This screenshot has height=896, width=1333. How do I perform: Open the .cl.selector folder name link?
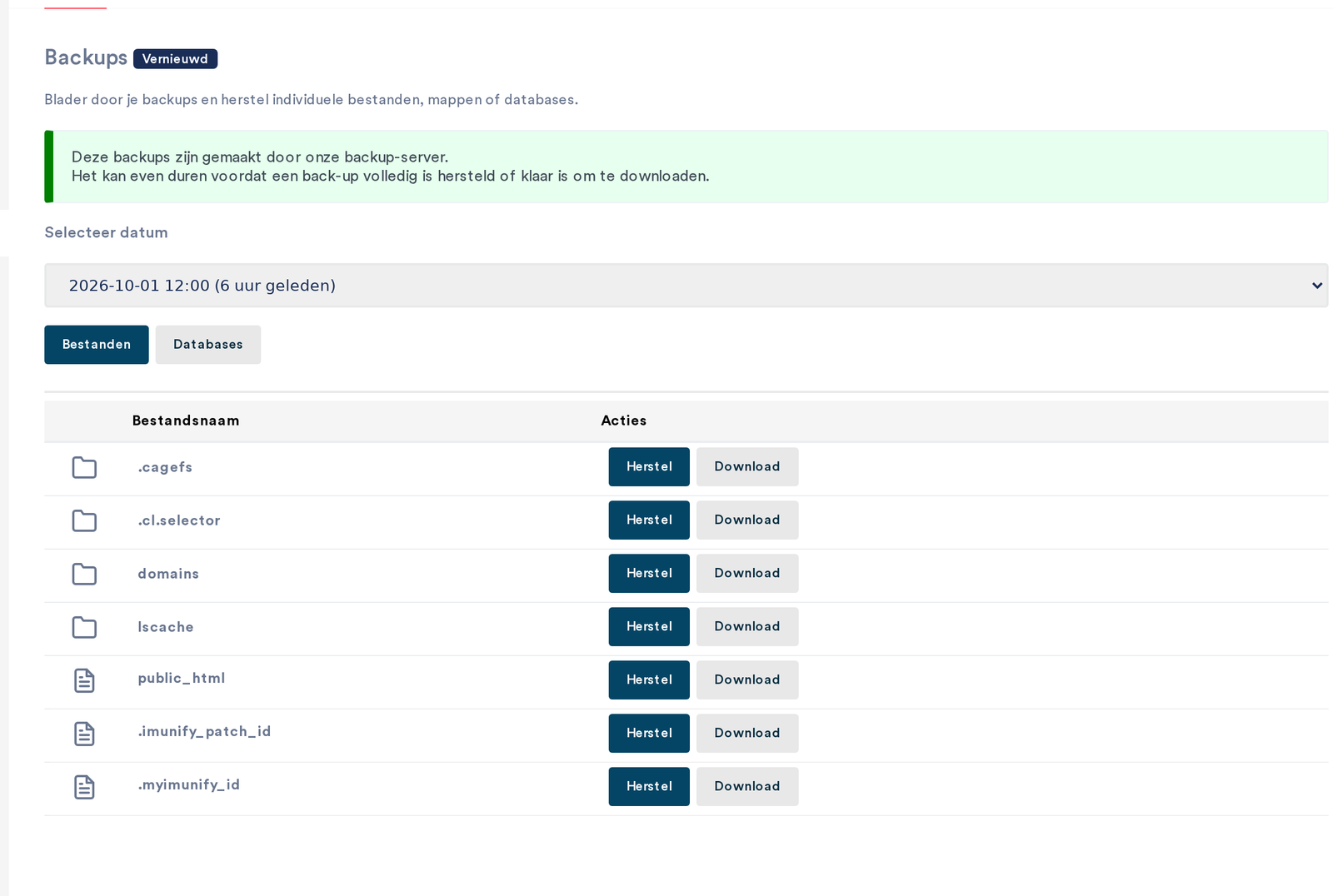[179, 520]
